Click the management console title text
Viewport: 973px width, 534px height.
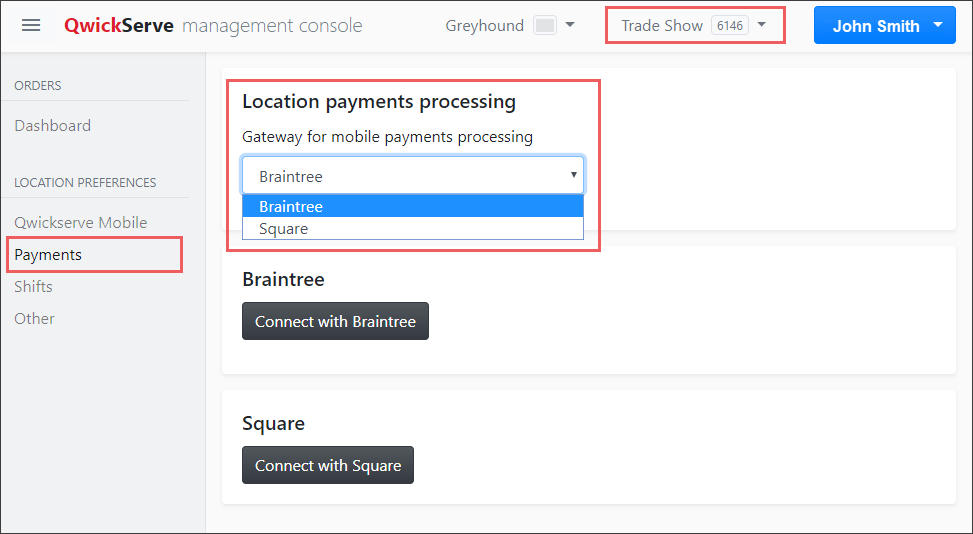[x=272, y=26]
